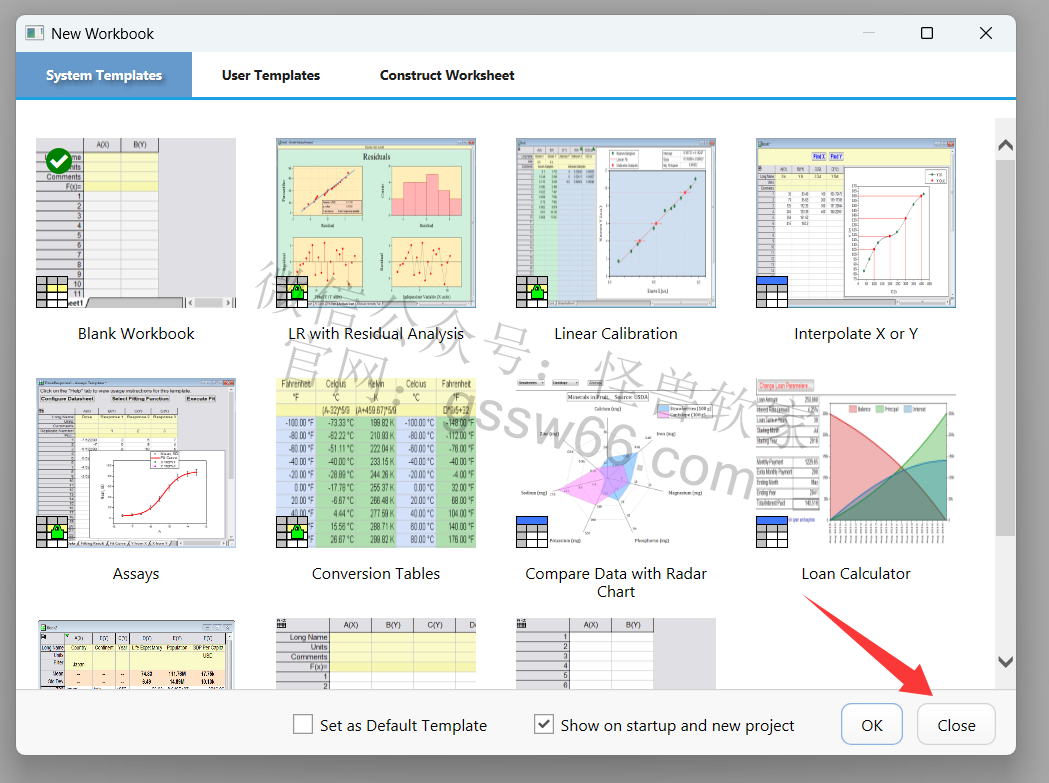Click the New Workbook title bar icon
Viewport: 1049px width, 783px height.
coord(34,33)
